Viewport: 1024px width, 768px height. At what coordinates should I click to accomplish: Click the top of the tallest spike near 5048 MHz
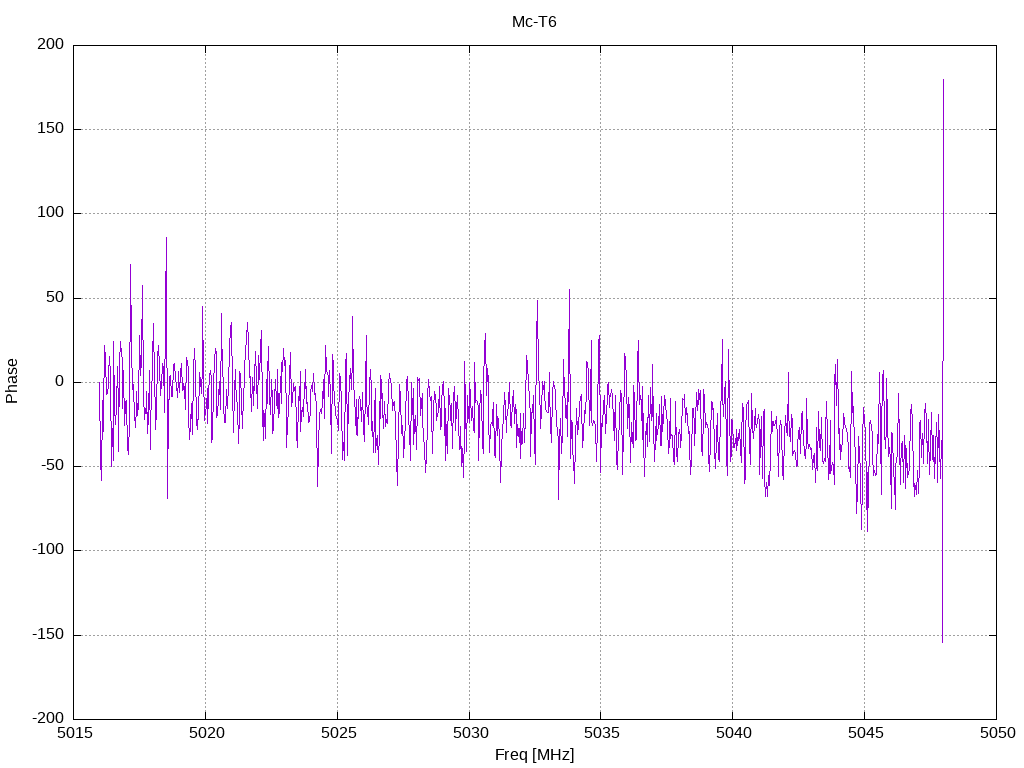click(x=943, y=80)
